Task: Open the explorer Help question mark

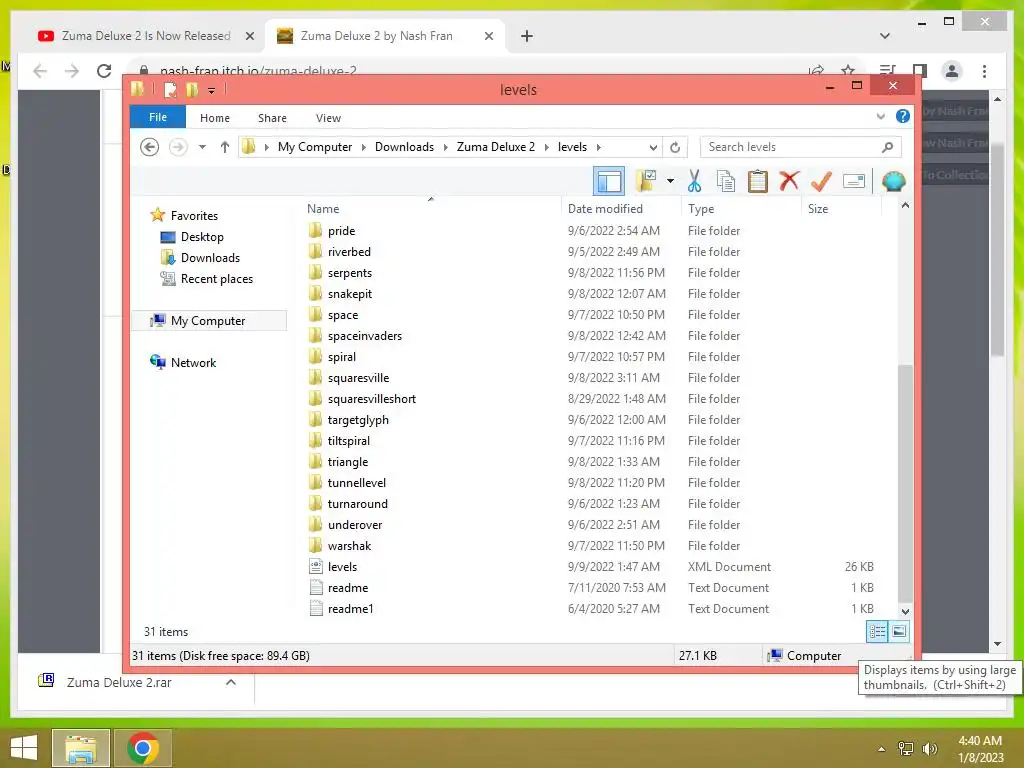Action: click(x=903, y=116)
